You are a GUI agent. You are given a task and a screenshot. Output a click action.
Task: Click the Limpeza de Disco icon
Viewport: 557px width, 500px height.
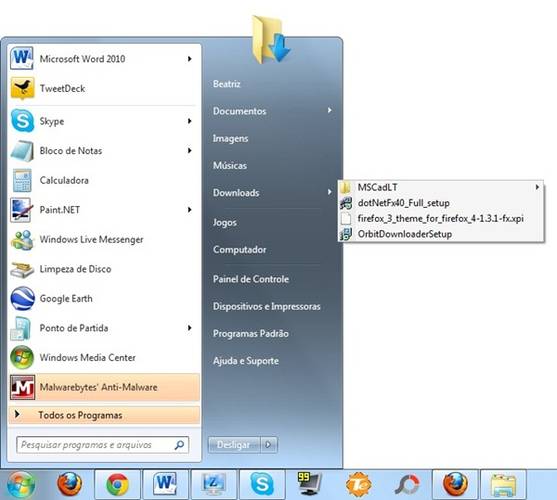pyautogui.click(x=22, y=269)
